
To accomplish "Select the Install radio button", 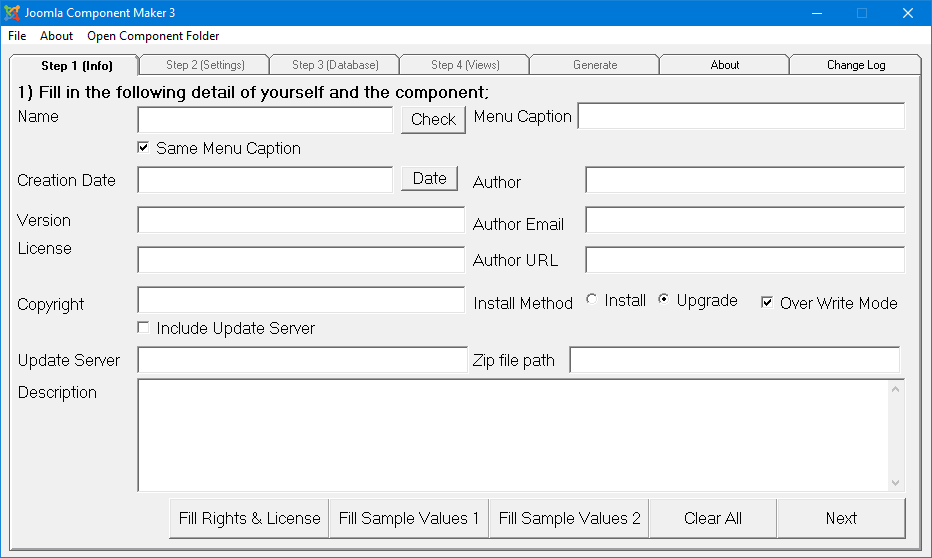I will (x=591, y=299).
